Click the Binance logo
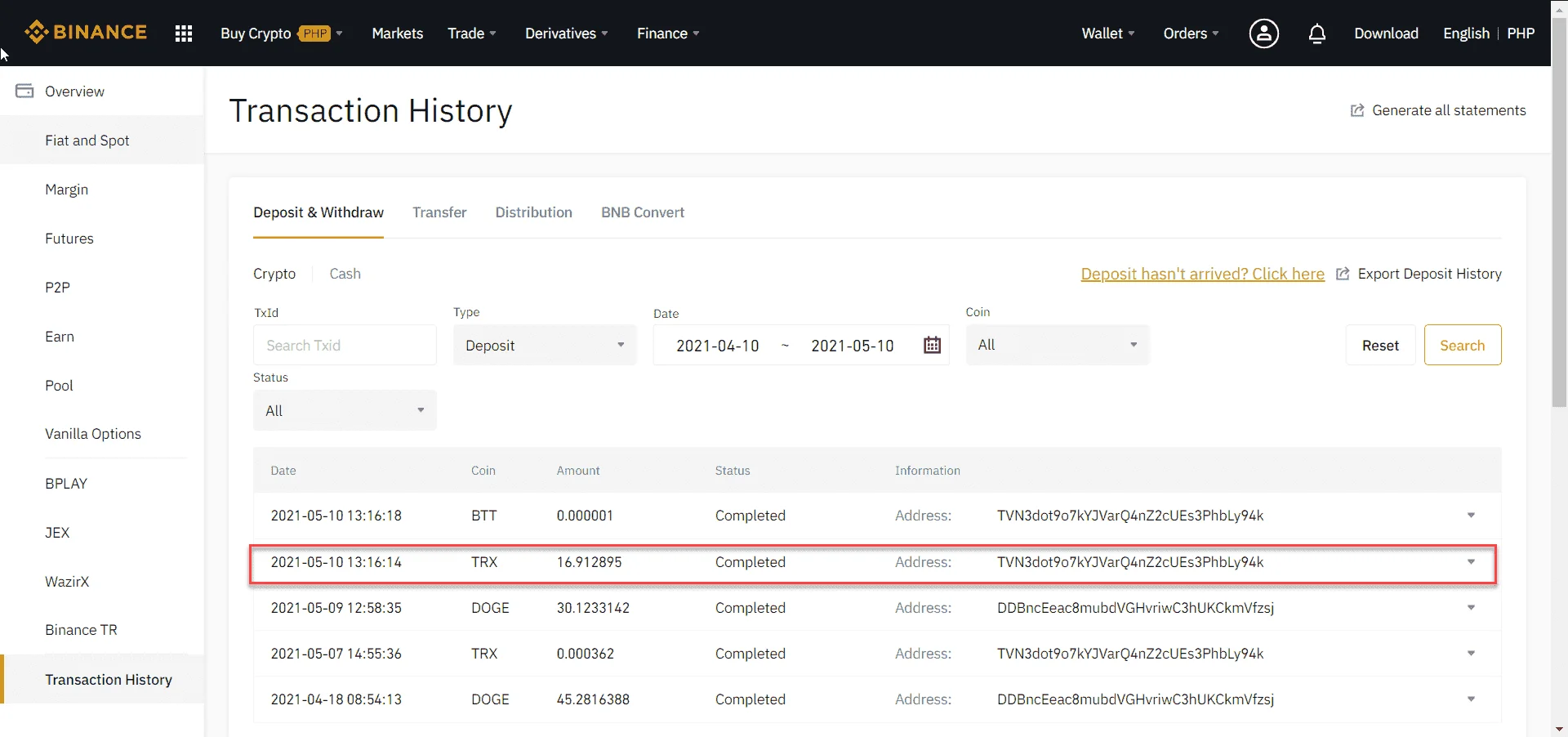This screenshot has height=737, width=1568. coord(86,33)
